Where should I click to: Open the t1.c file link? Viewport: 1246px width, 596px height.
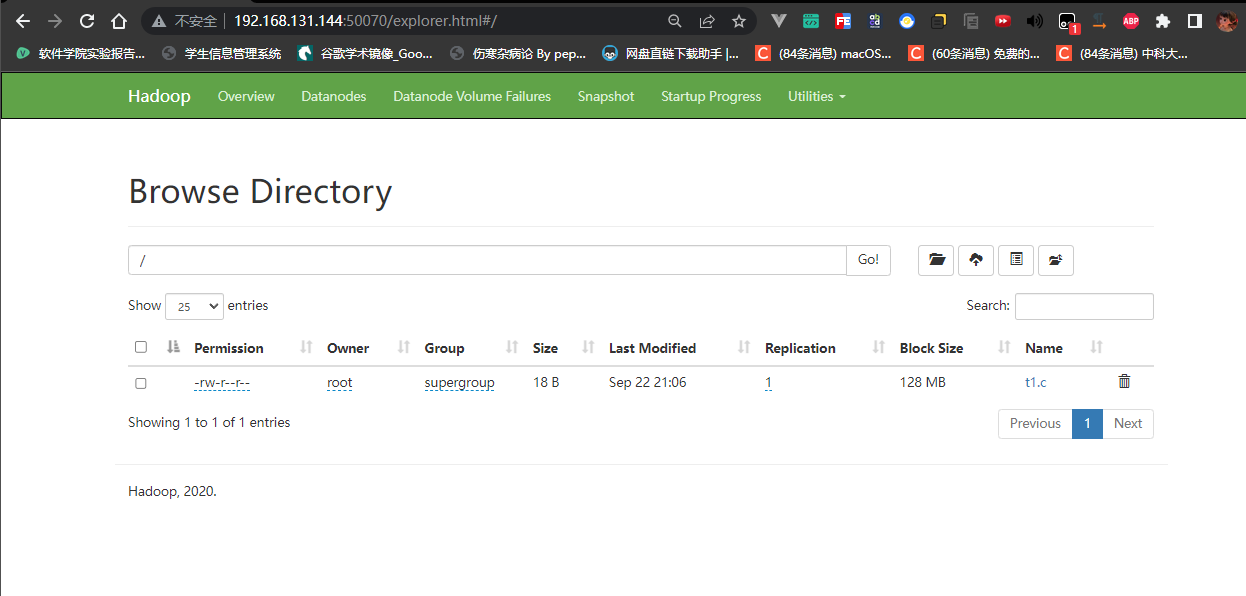1036,383
